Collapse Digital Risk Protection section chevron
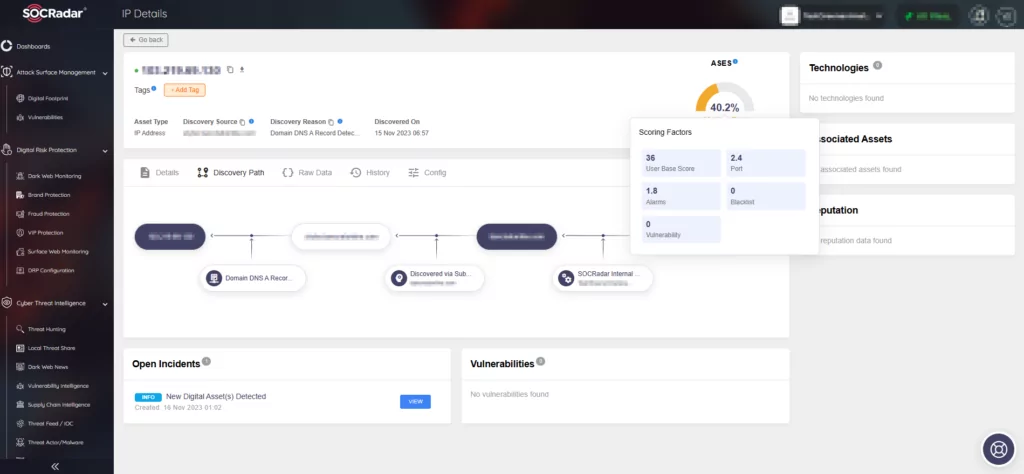Viewport: 1024px width, 474px height. [x=105, y=151]
